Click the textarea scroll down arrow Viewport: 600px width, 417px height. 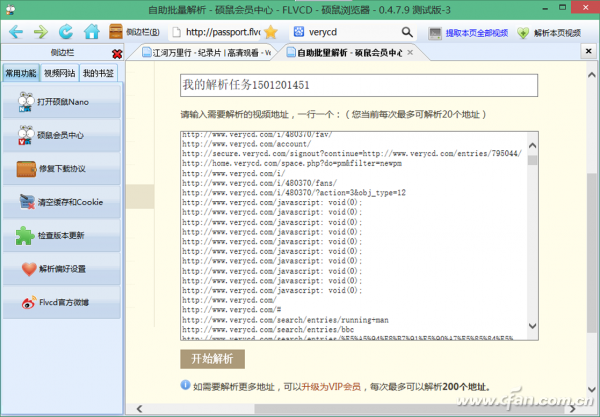click(x=532, y=326)
